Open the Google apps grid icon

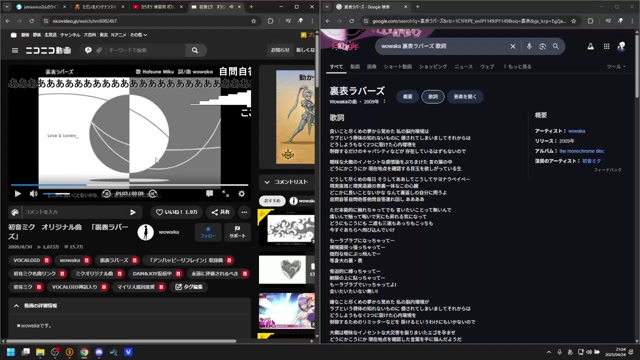pos(607,47)
